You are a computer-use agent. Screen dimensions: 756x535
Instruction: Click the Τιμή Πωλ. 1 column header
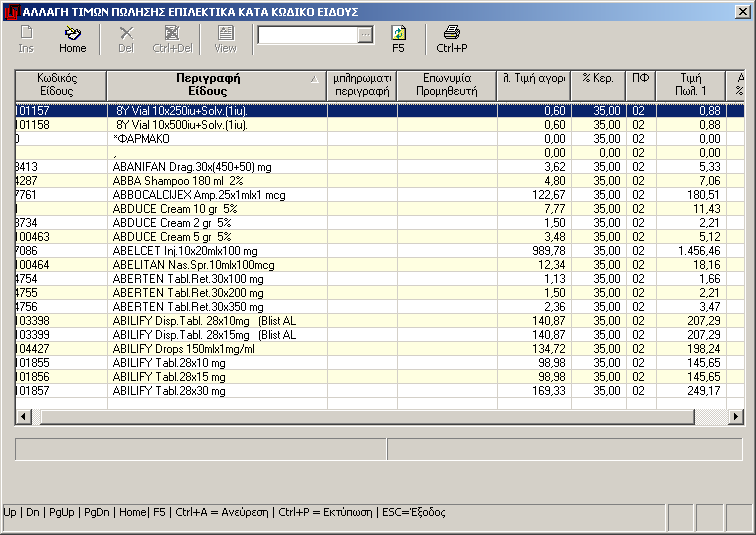(x=690, y=85)
